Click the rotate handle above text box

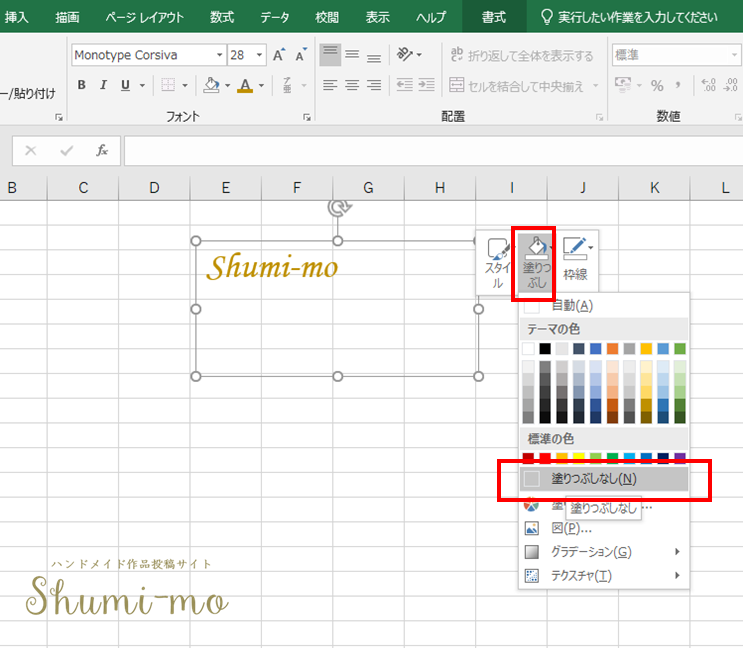(338, 207)
